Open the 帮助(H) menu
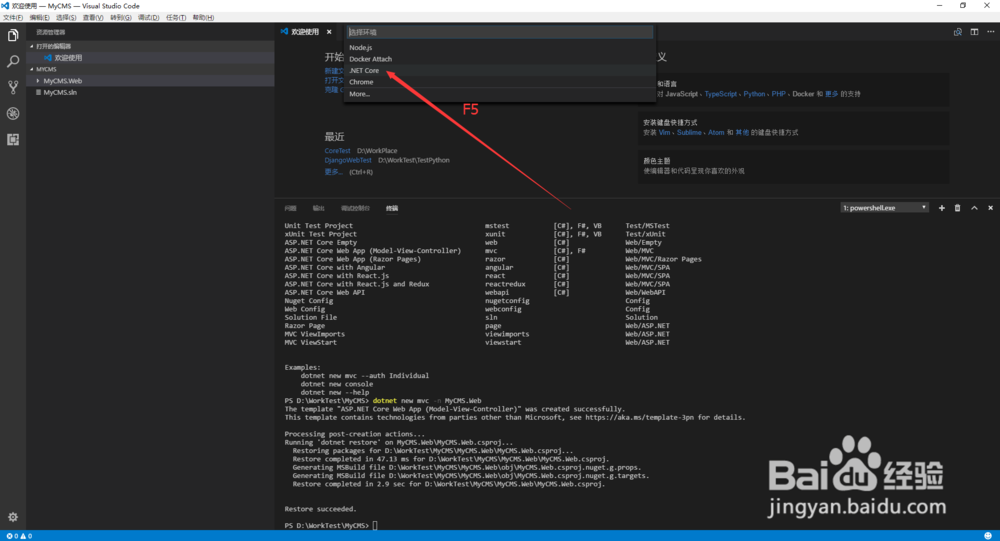This screenshot has width=1000, height=541. pos(203,18)
